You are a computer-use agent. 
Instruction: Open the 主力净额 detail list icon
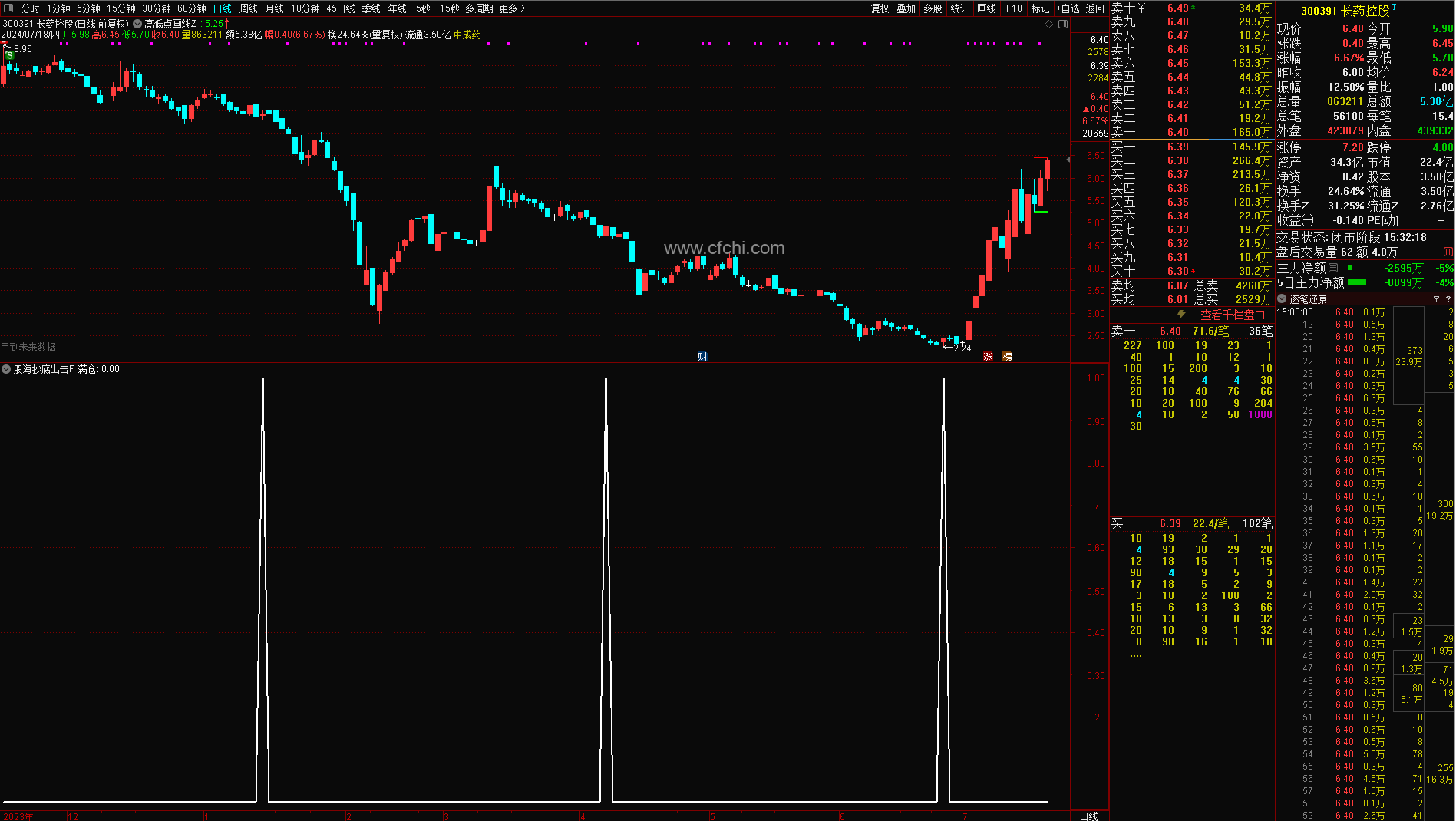click(1333, 268)
